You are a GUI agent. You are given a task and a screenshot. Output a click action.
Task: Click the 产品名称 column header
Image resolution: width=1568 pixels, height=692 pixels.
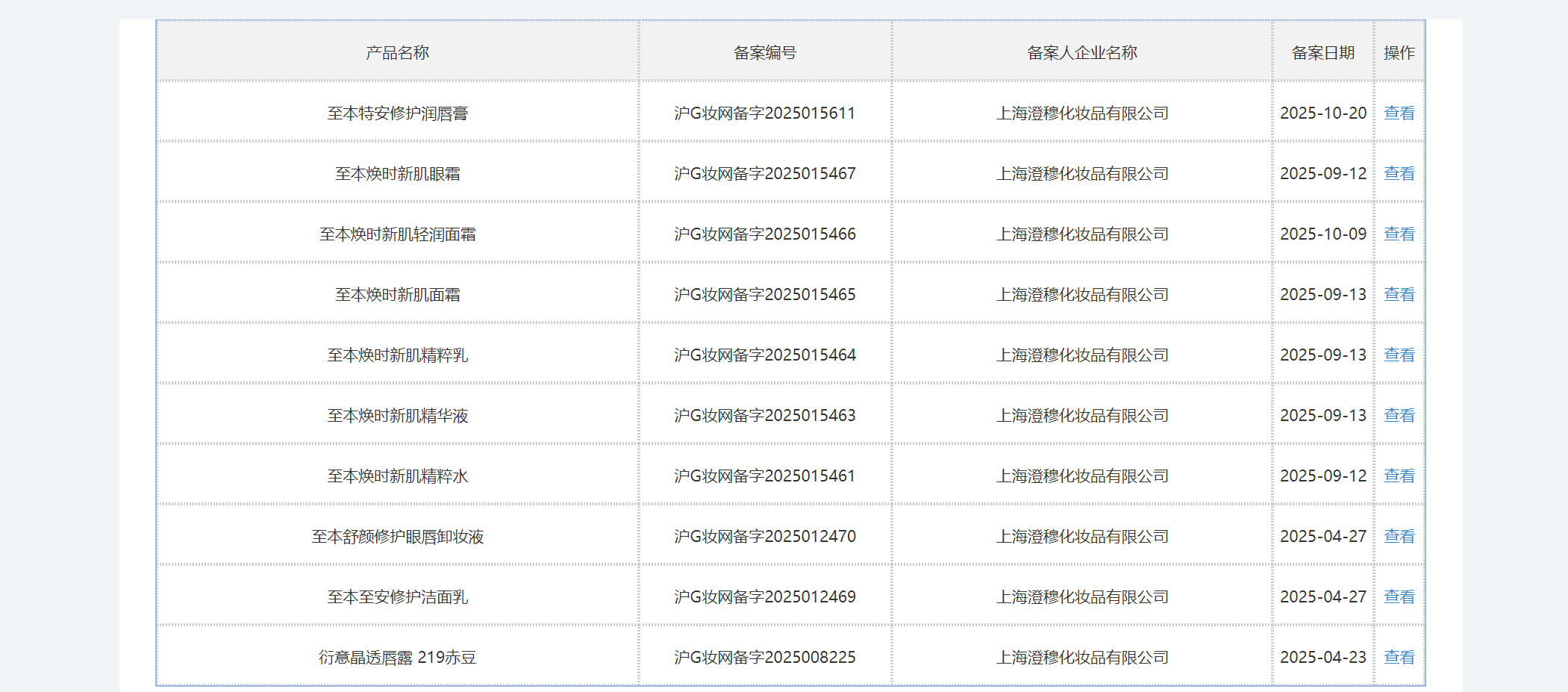coord(397,52)
